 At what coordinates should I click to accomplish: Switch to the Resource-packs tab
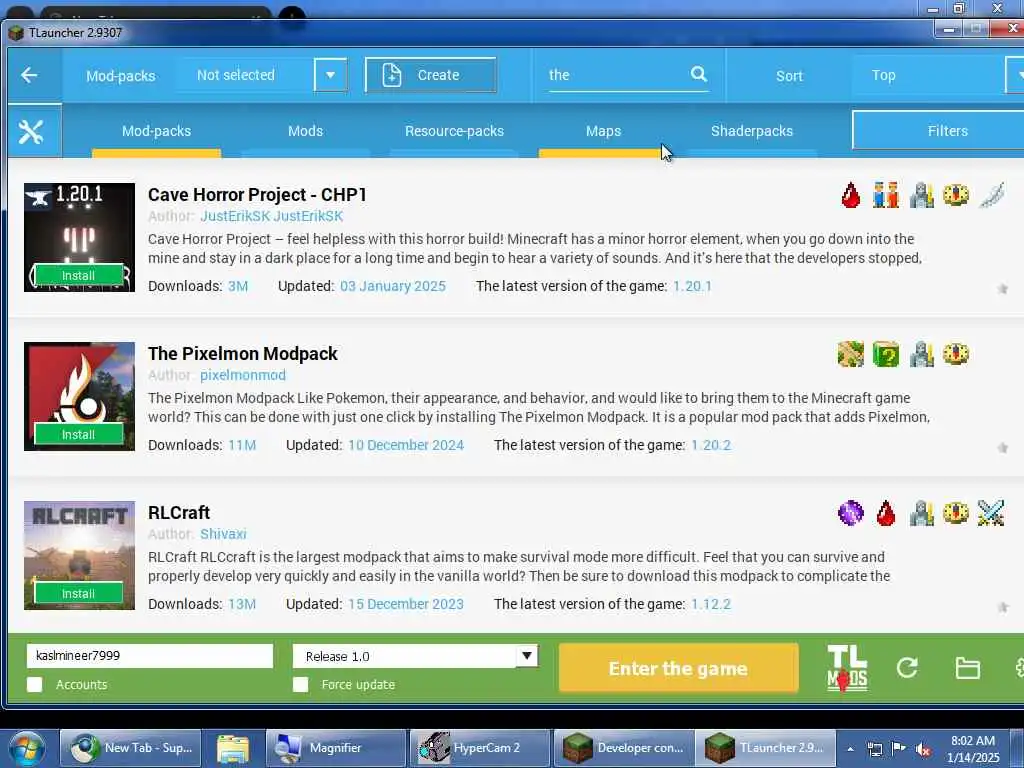tap(455, 131)
